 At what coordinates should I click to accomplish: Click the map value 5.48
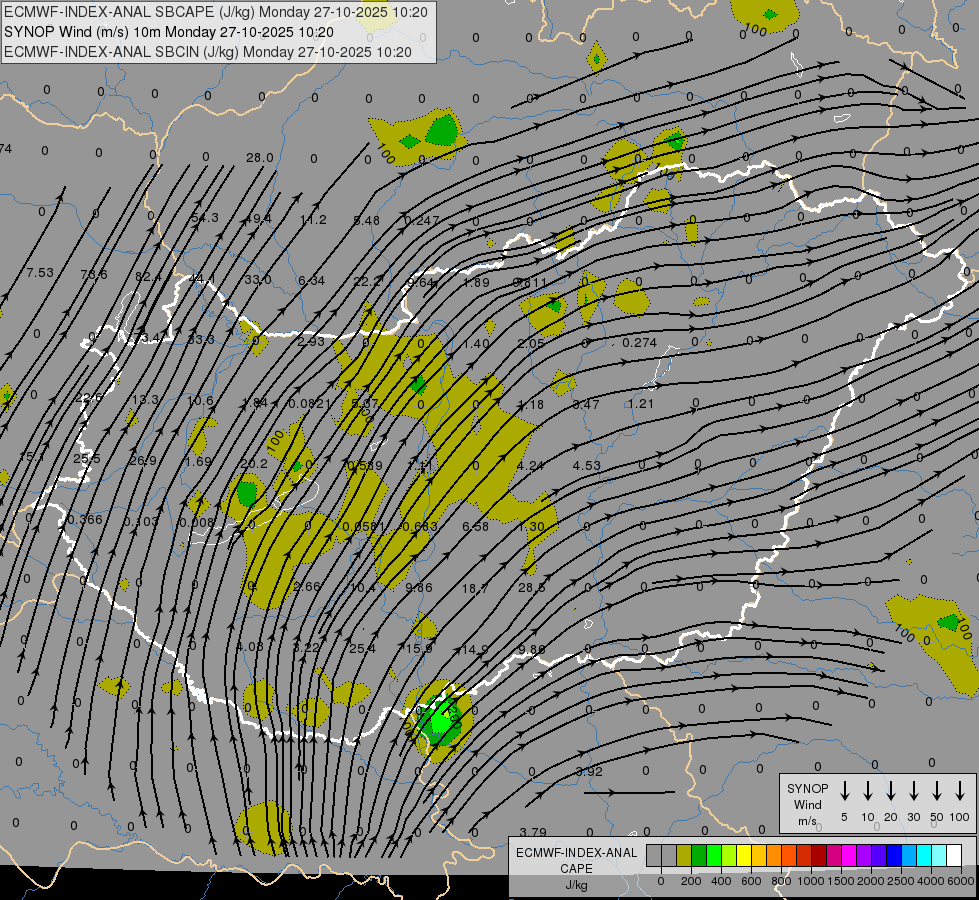coord(367,220)
